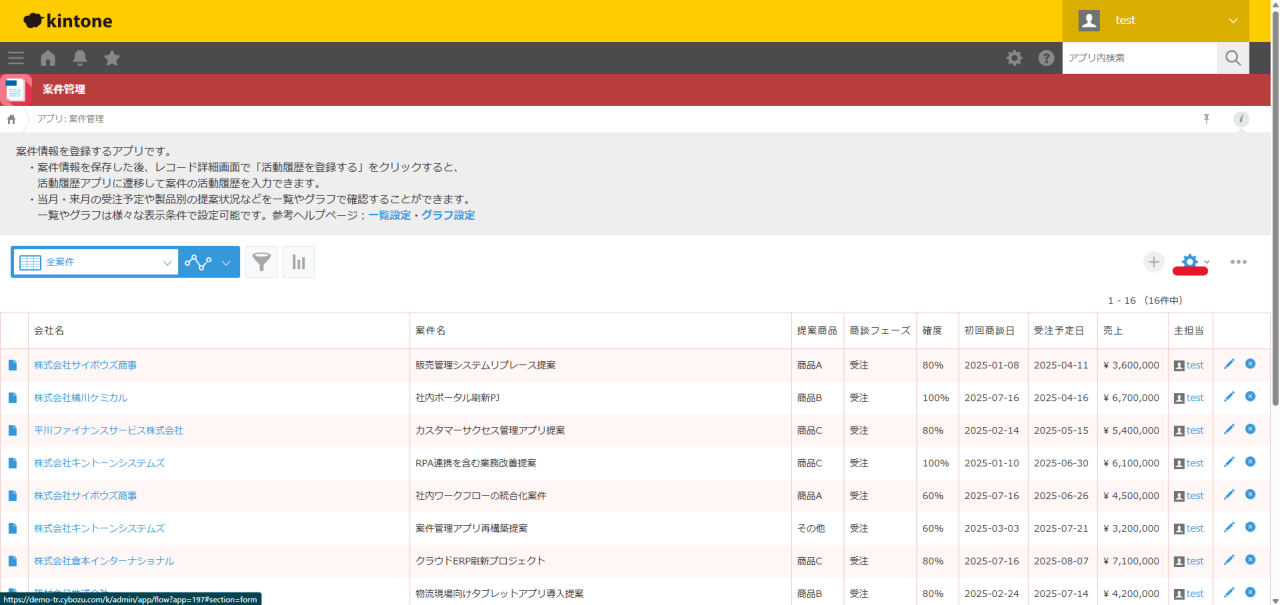This screenshot has height=605, width=1280.
Task: Click the アプリ内検索 search field
Action: tap(1139, 58)
